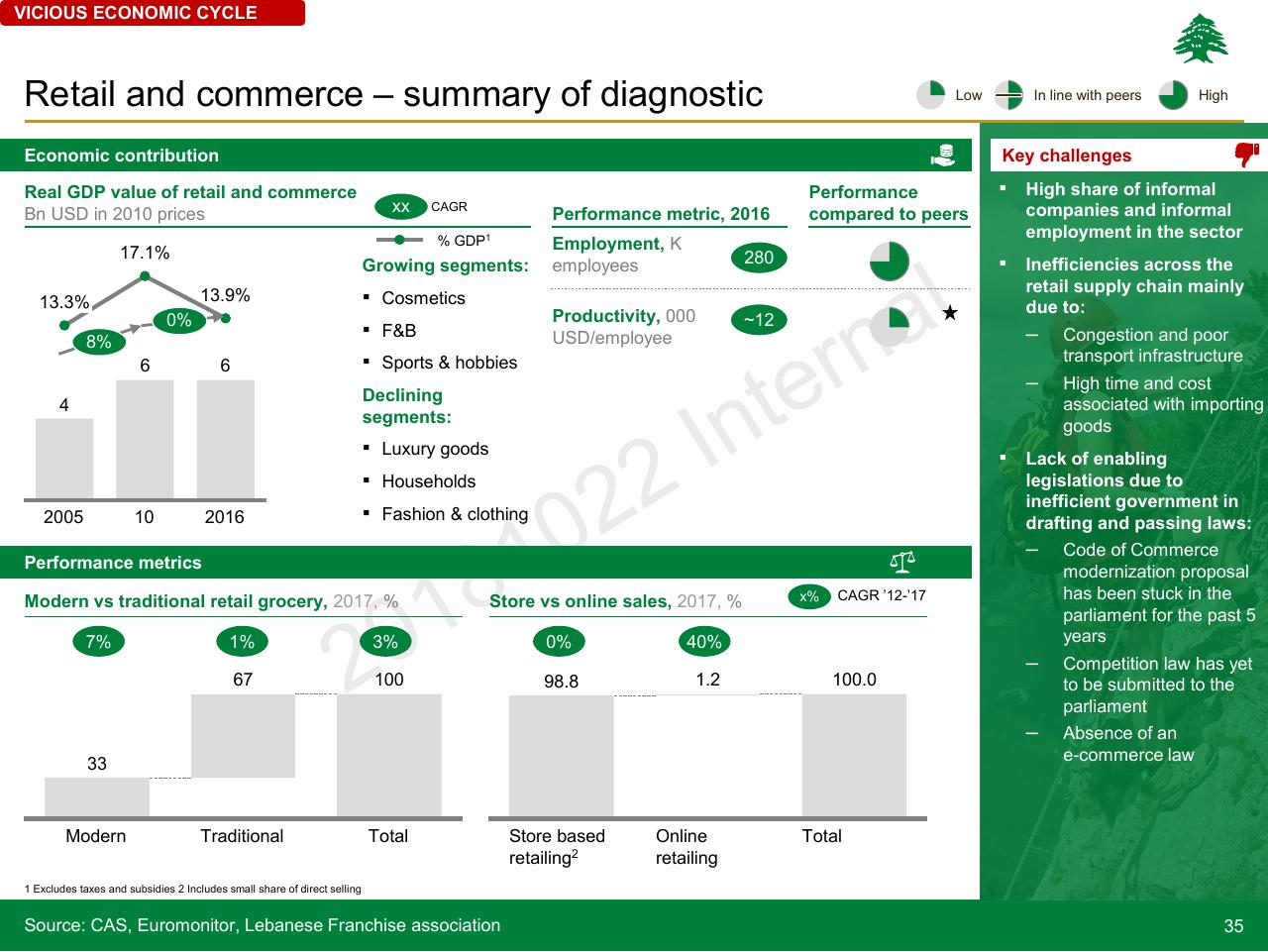Click the Absence of an e-commerce law text
Screen dimensions: 1268x952
click(x=1128, y=744)
